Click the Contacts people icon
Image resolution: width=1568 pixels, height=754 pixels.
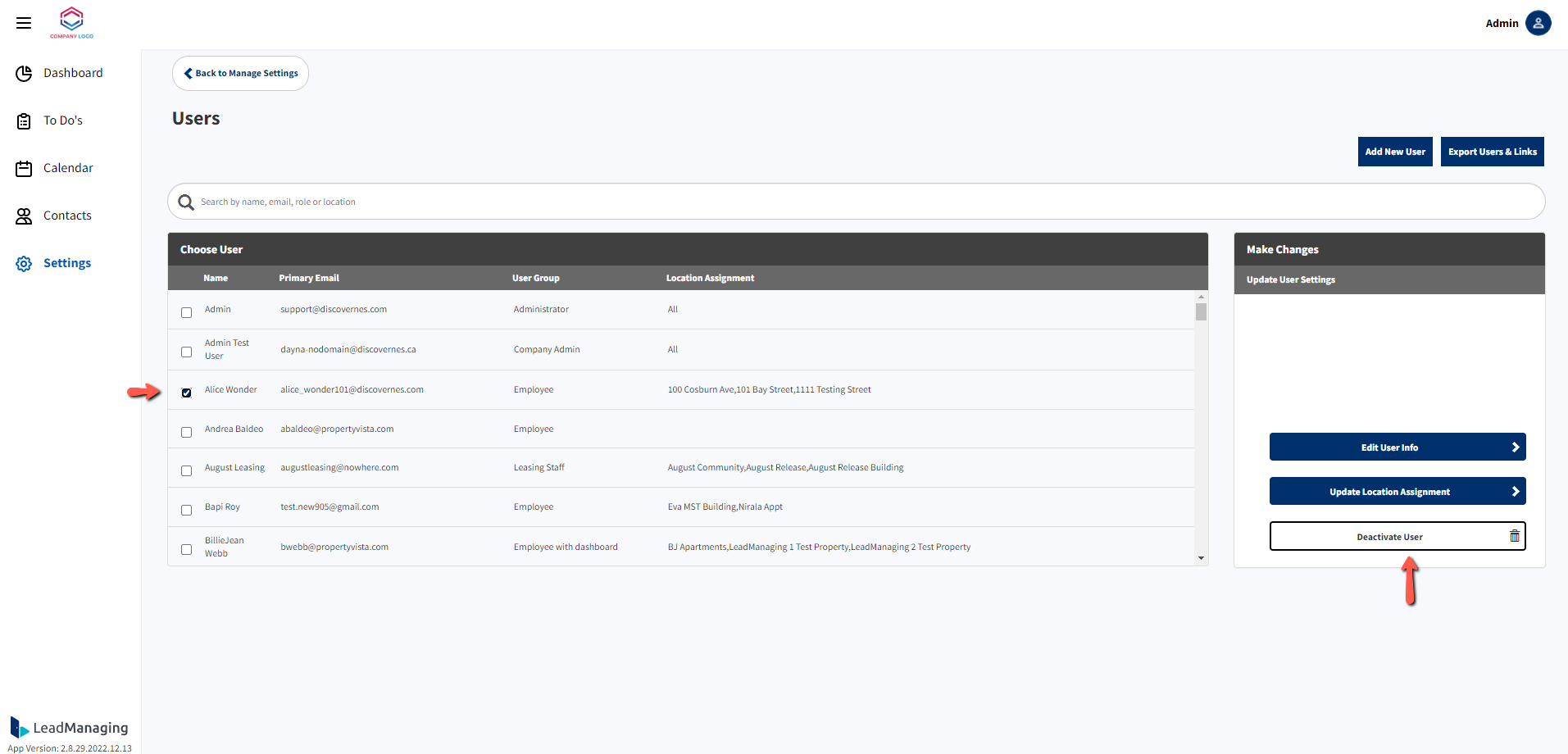[x=24, y=216]
